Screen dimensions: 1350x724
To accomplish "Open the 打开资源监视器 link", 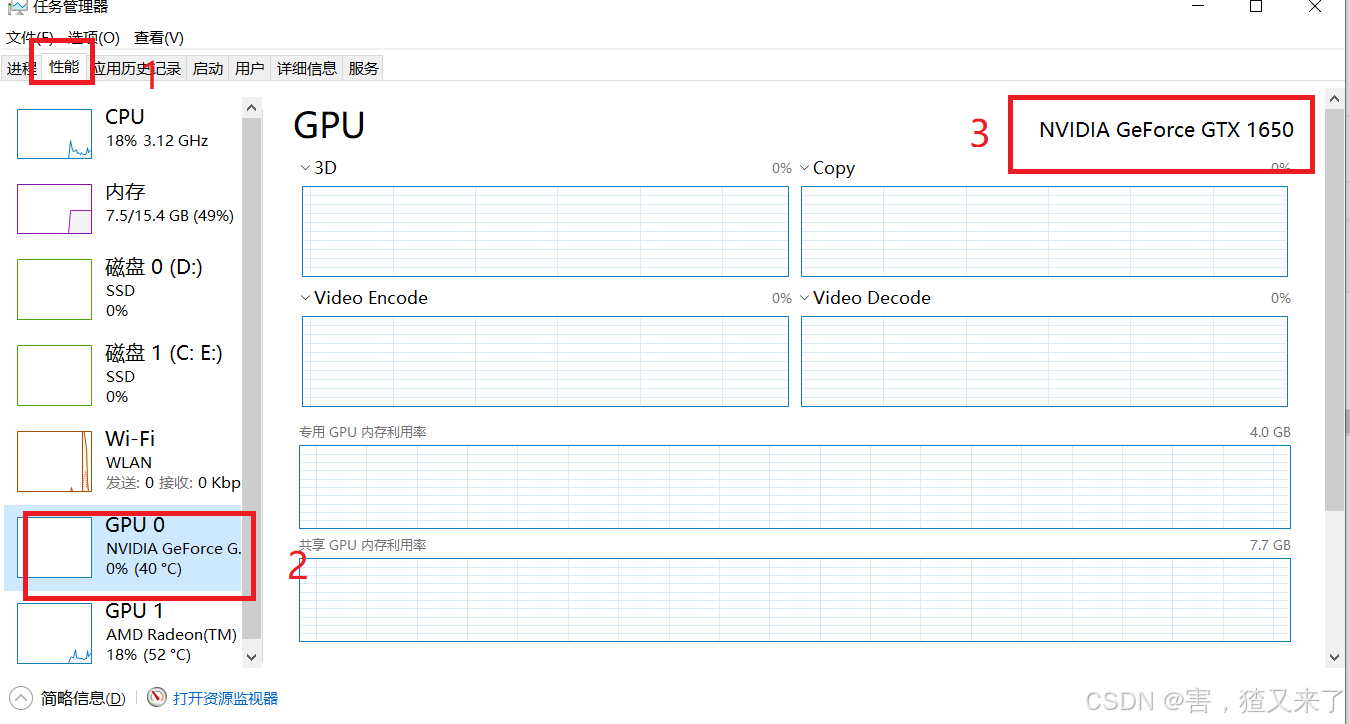I will pyautogui.click(x=225, y=698).
